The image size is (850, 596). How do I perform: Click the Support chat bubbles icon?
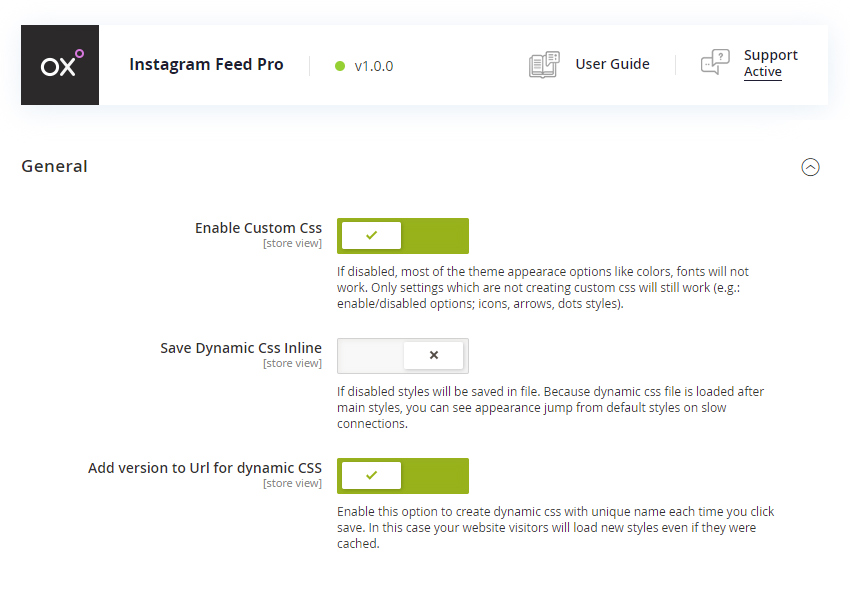pyautogui.click(x=715, y=61)
